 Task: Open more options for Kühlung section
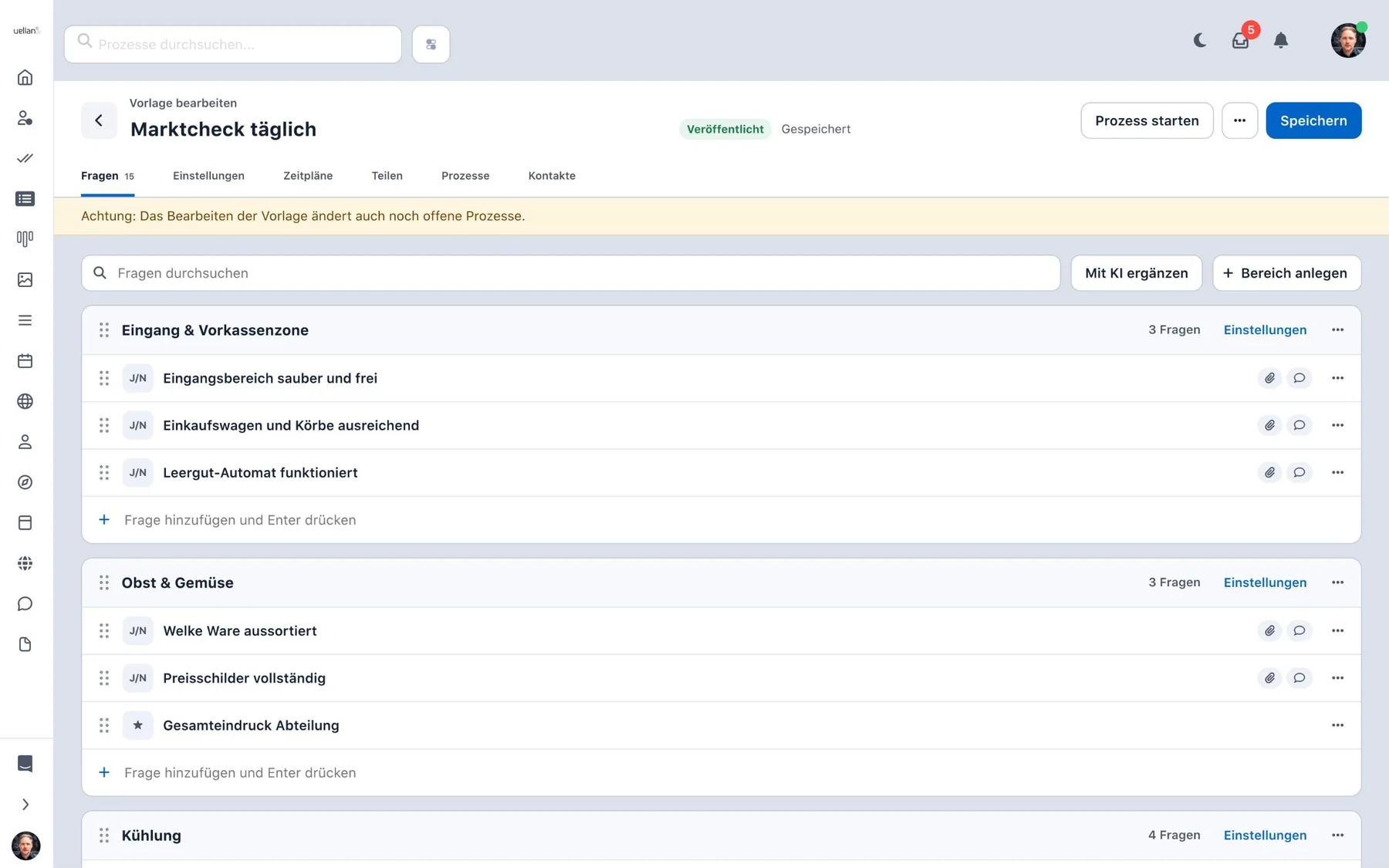[1337, 835]
